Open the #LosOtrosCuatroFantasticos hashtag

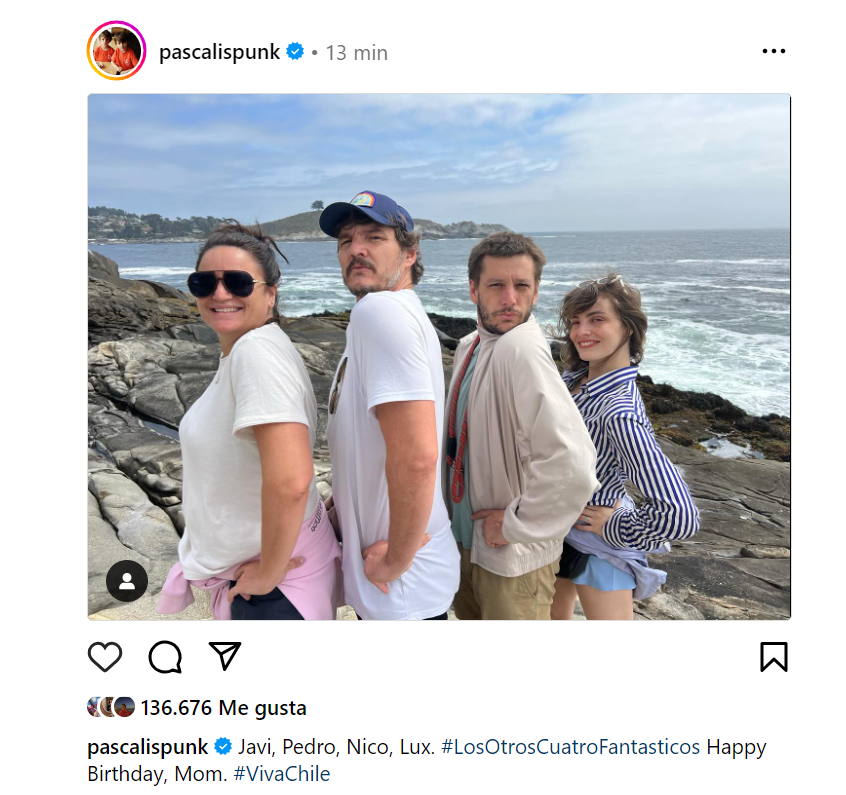tap(570, 747)
